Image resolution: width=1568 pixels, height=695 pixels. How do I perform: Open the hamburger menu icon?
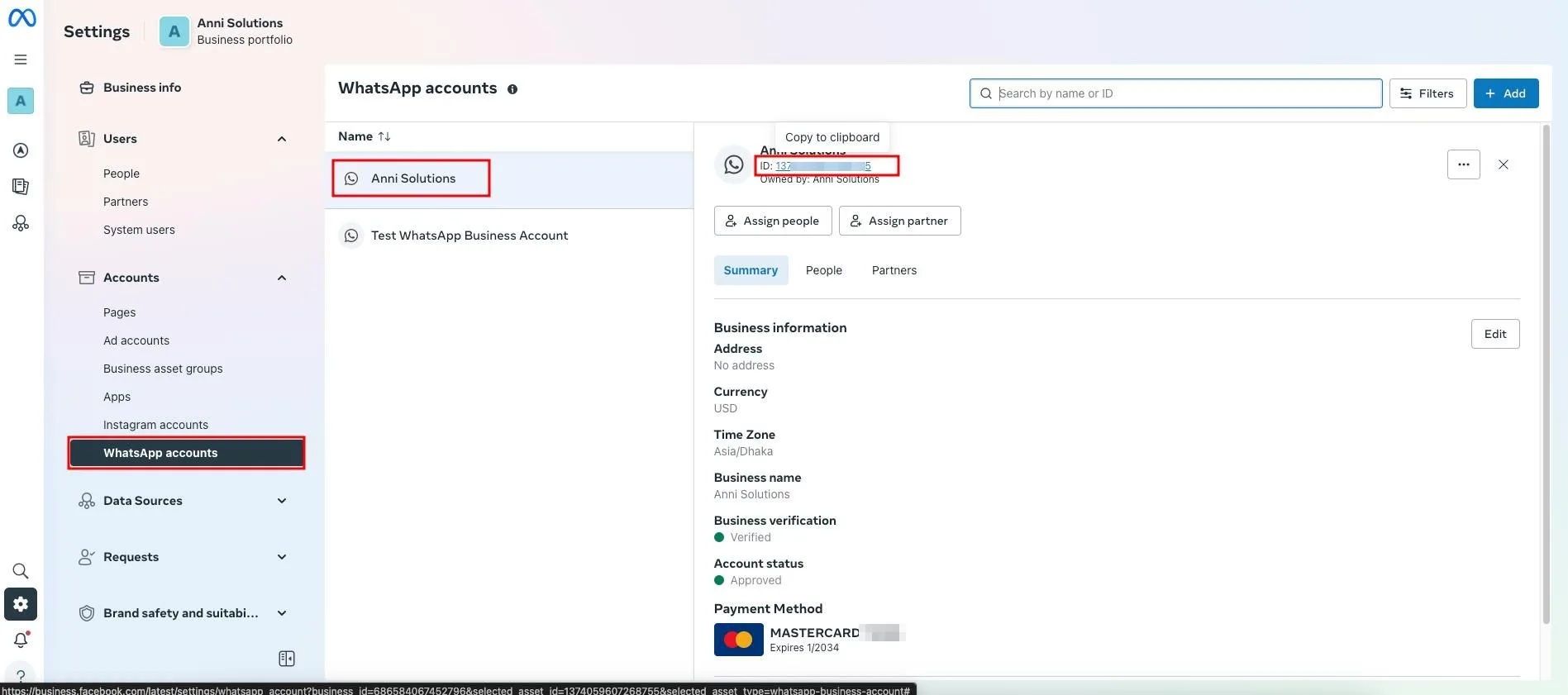(x=21, y=60)
